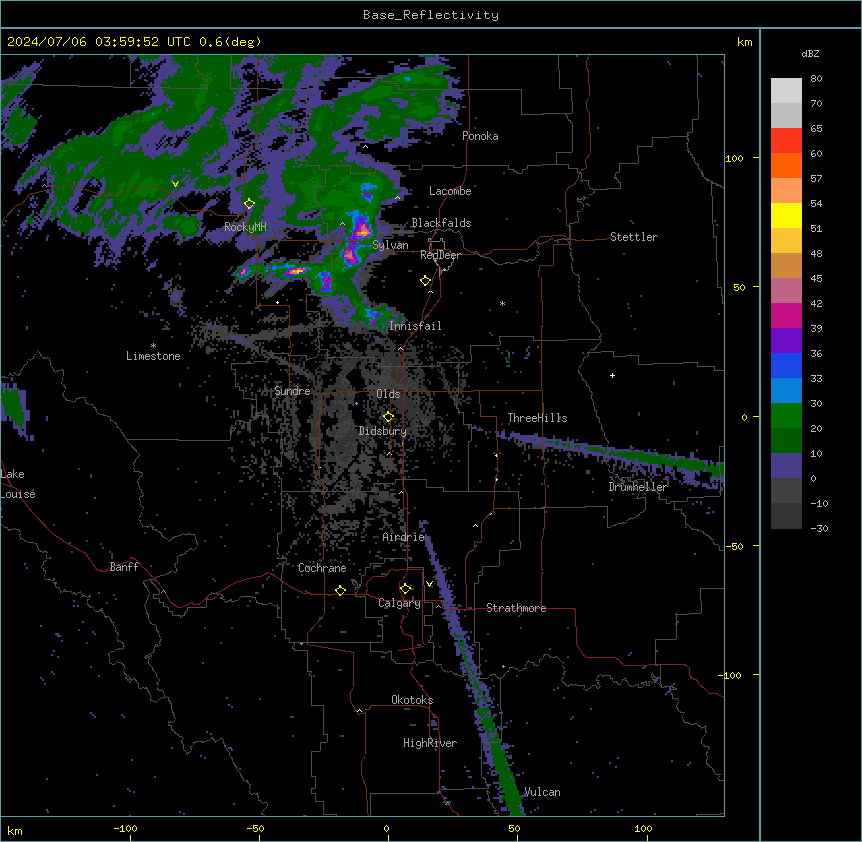
Task: Click the RedDeer city label
Action: (440, 255)
